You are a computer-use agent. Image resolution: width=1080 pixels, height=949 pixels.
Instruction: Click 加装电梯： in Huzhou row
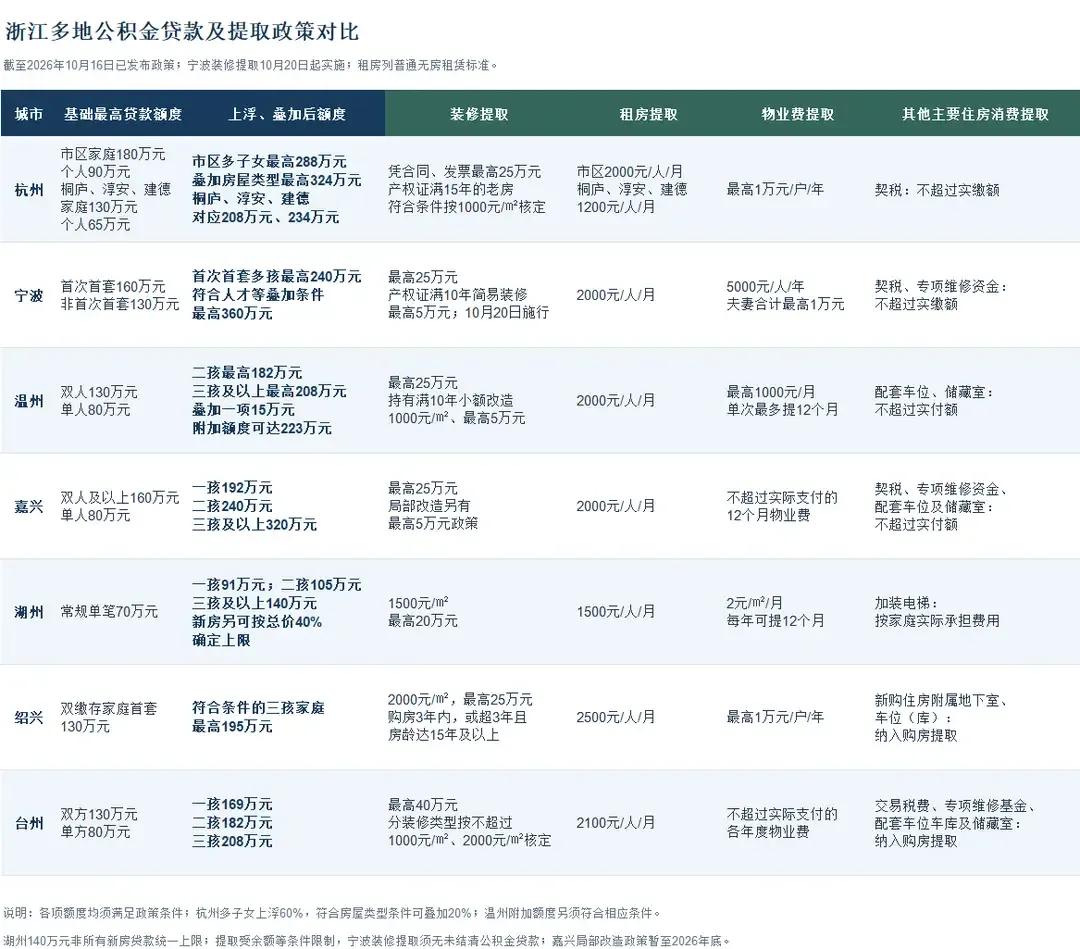click(906, 603)
